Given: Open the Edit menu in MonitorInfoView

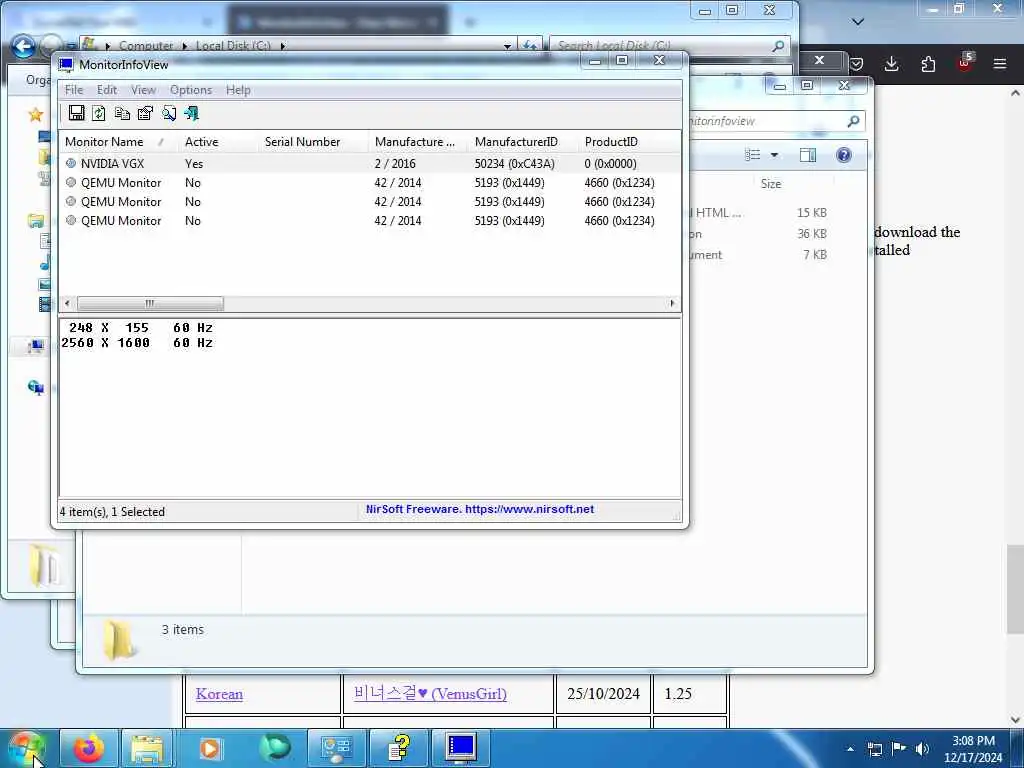Looking at the screenshot, I should tap(106, 89).
